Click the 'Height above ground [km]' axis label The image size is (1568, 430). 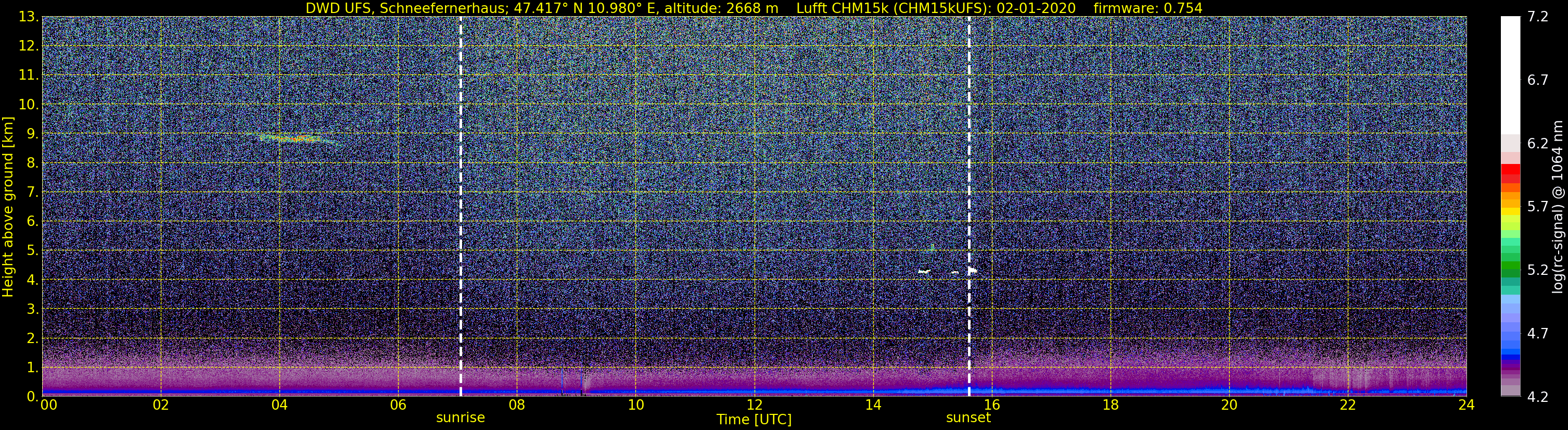8,206
